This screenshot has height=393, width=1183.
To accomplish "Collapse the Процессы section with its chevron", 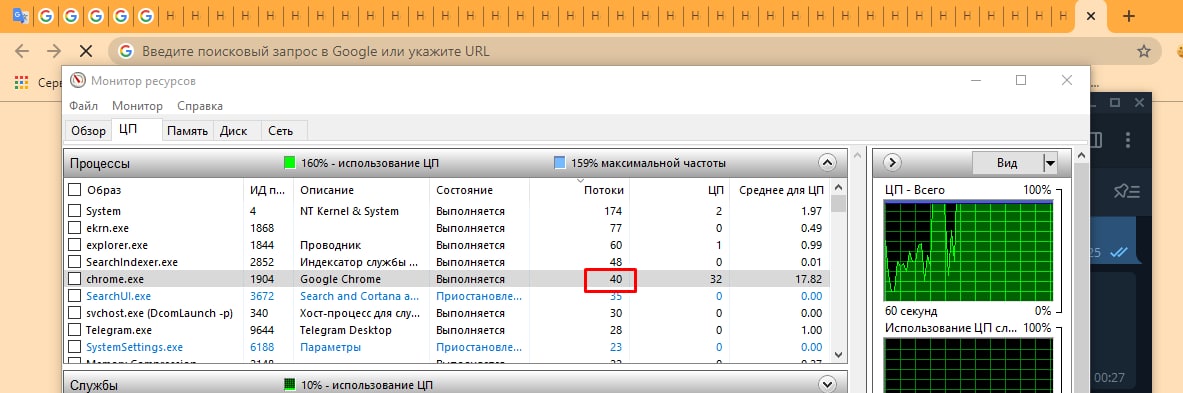I will click(827, 163).
